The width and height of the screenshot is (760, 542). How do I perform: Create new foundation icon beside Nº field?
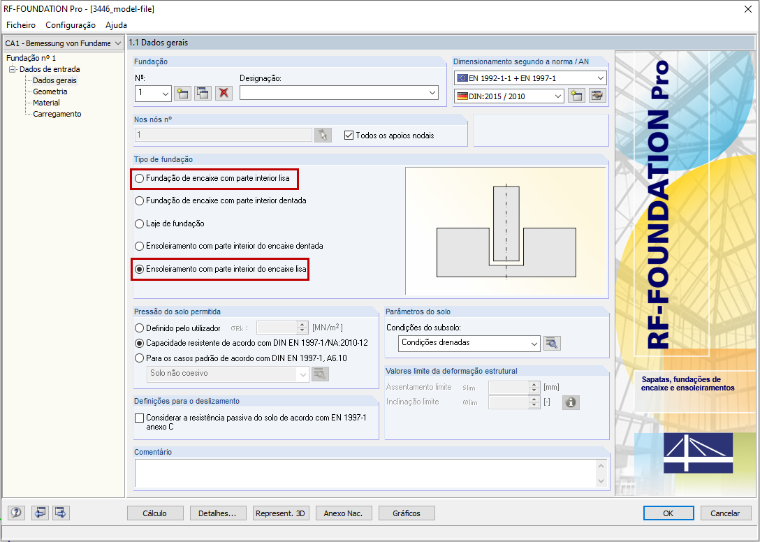pyautogui.click(x=183, y=93)
